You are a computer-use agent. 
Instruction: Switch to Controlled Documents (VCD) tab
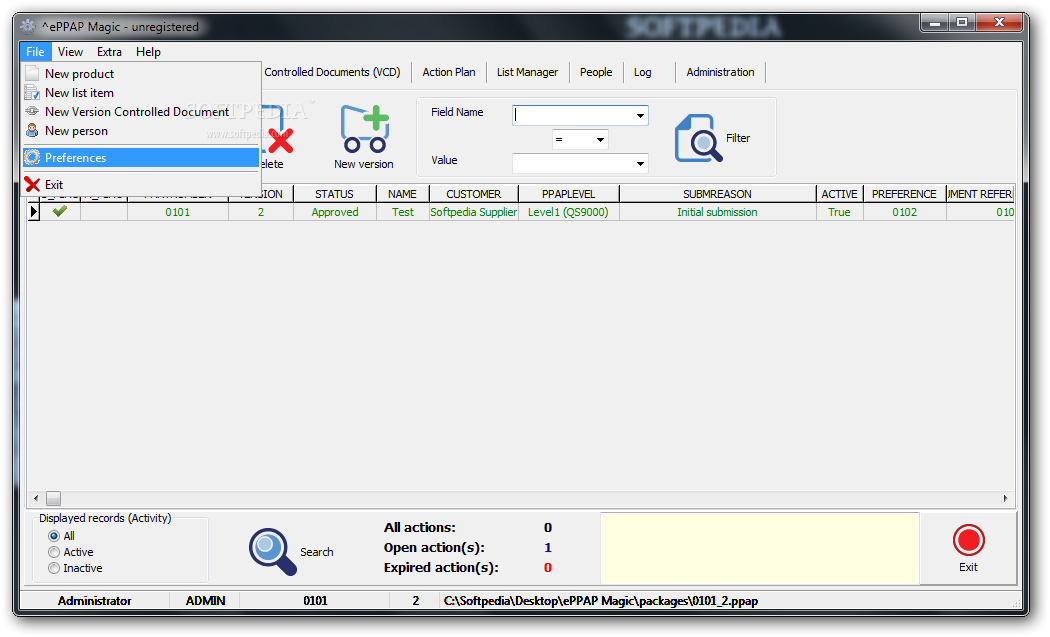(x=332, y=72)
